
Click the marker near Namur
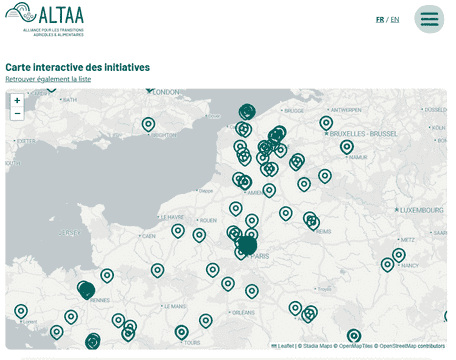tap(347, 147)
